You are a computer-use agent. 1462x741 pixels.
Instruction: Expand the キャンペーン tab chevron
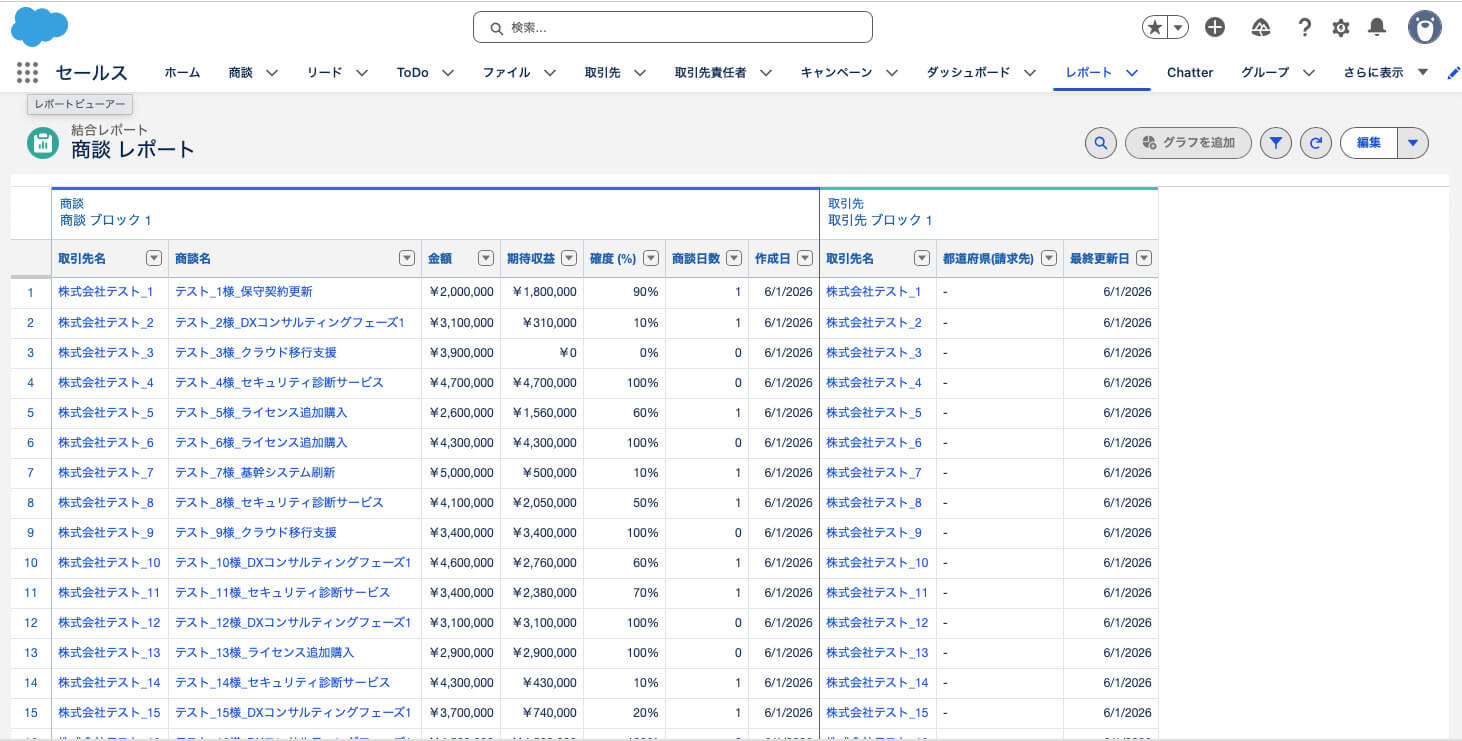click(x=891, y=73)
